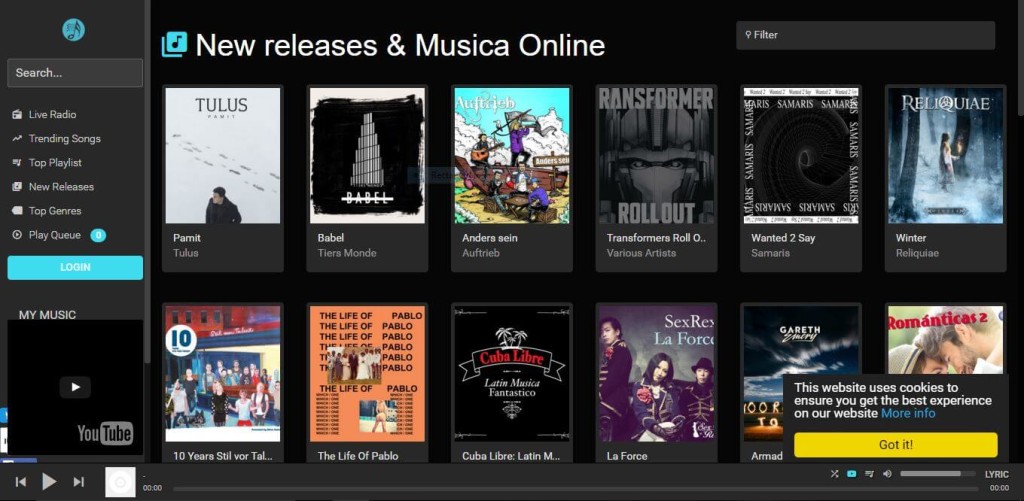Image resolution: width=1024 pixels, height=501 pixels.
Task: Open the queue list icon in player
Action: pyautogui.click(x=869, y=474)
